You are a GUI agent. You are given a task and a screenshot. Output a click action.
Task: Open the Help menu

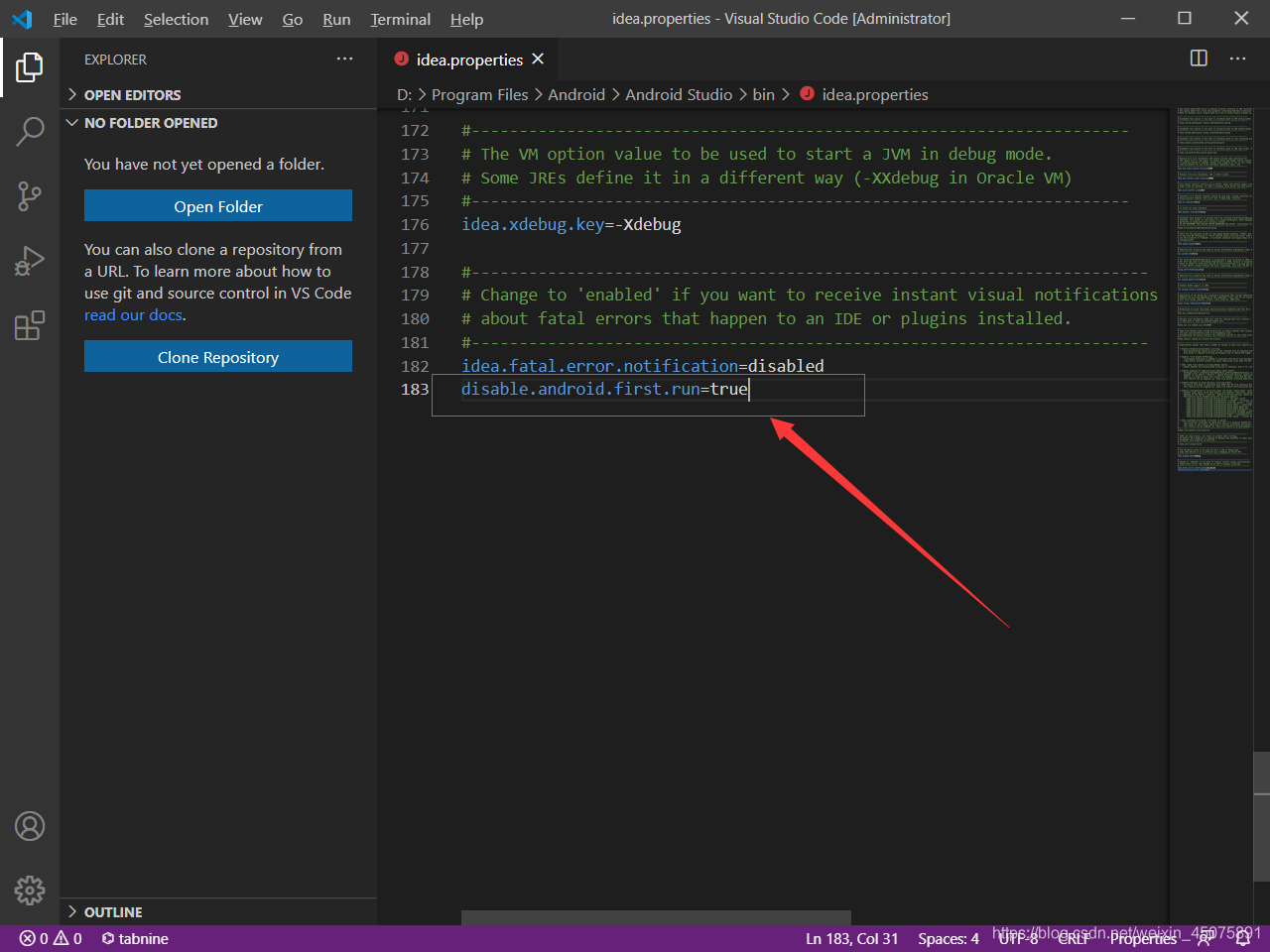(466, 19)
